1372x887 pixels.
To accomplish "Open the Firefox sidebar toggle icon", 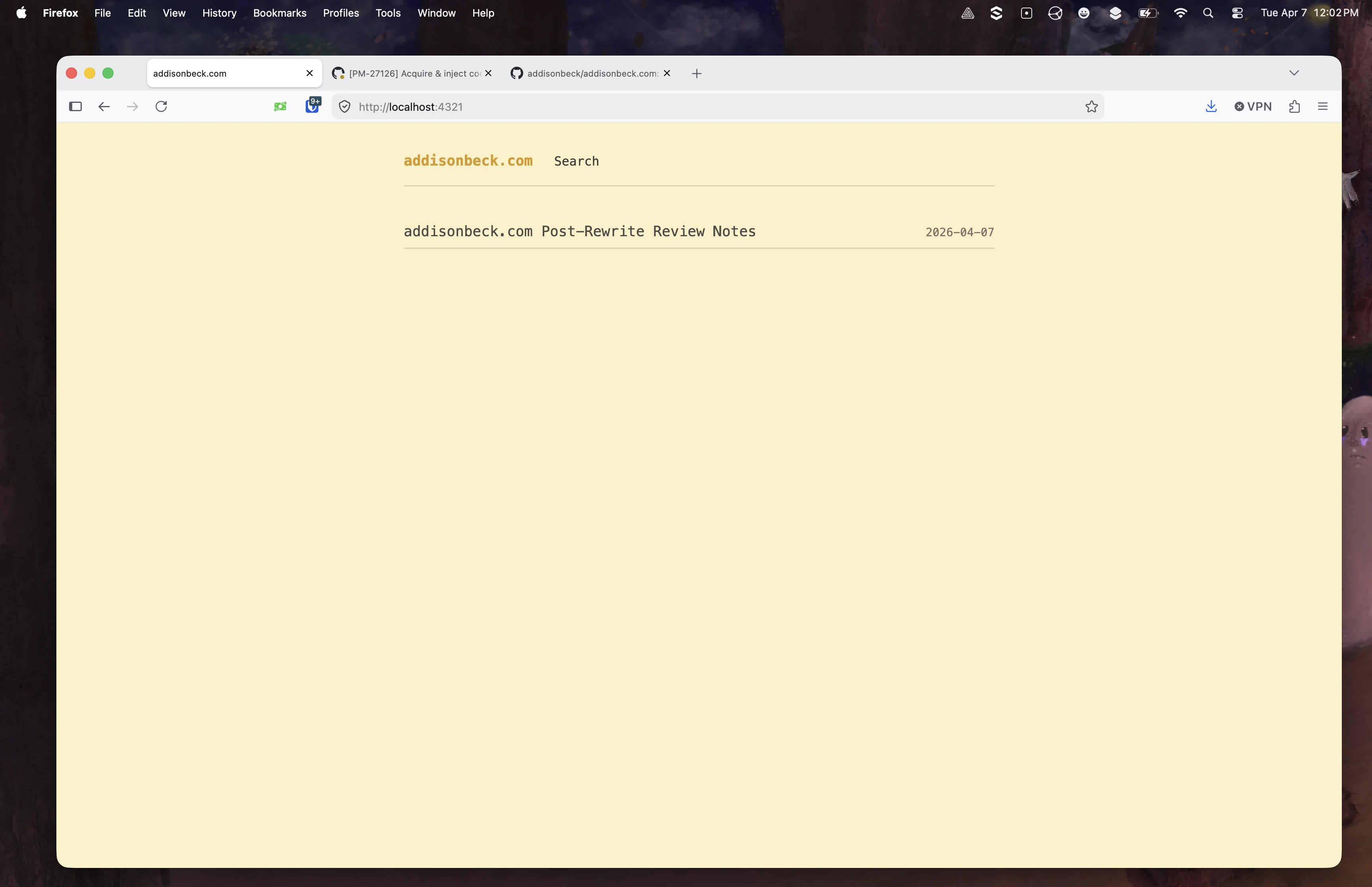I will (x=75, y=106).
